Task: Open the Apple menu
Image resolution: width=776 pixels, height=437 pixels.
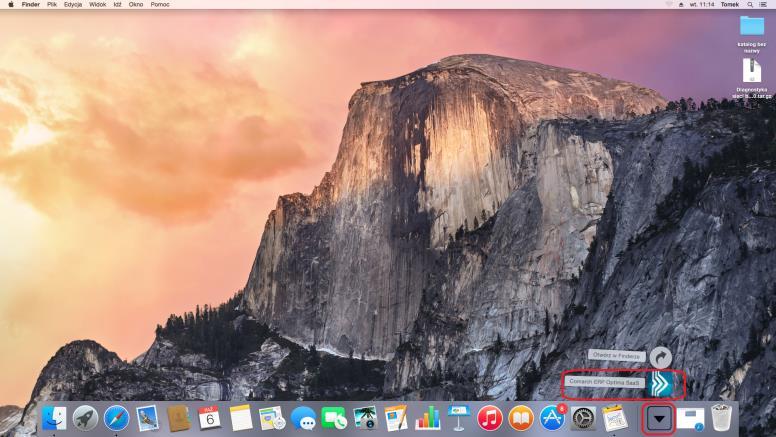Action: (x=11, y=4)
